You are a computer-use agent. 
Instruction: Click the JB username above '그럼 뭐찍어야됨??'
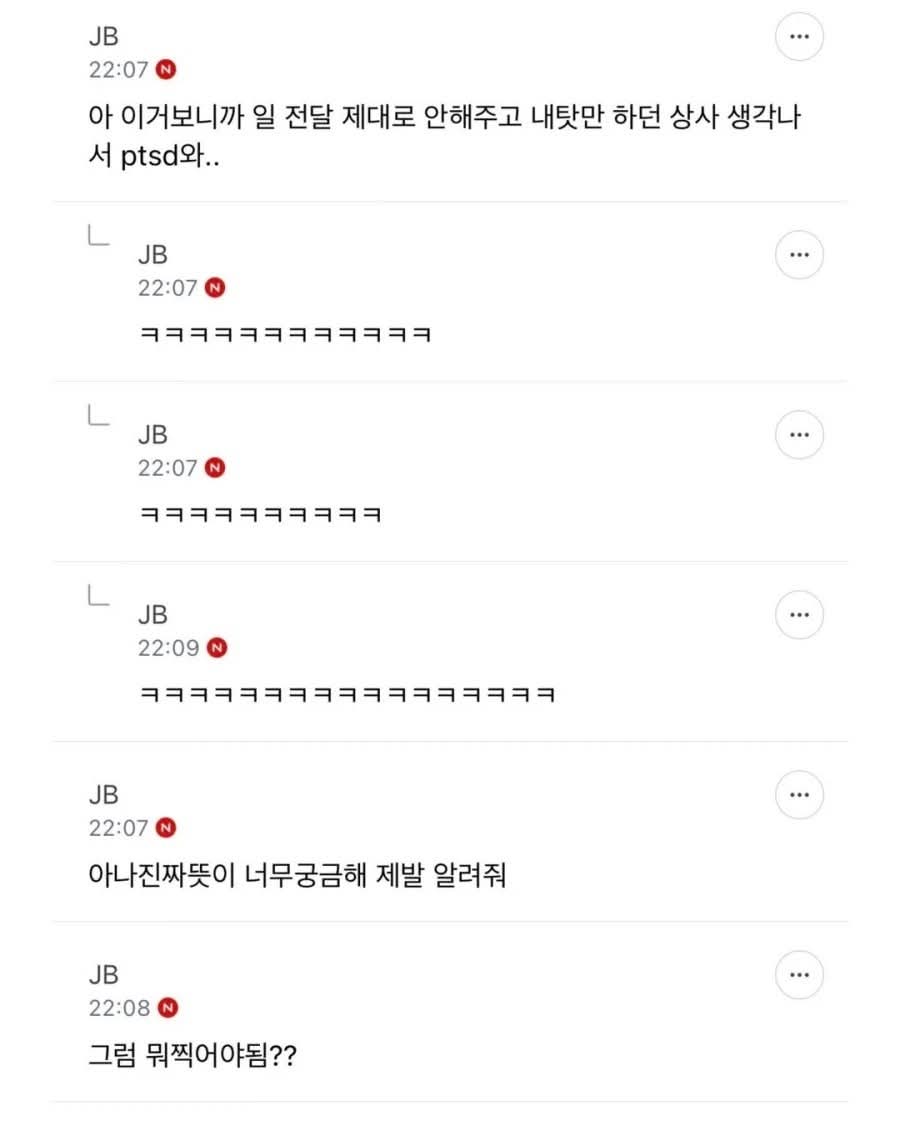(103, 975)
